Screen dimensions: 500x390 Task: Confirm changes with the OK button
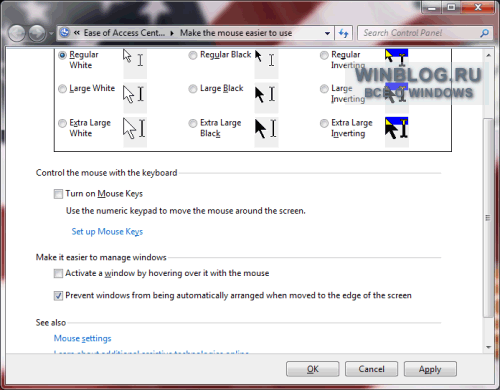tap(313, 369)
